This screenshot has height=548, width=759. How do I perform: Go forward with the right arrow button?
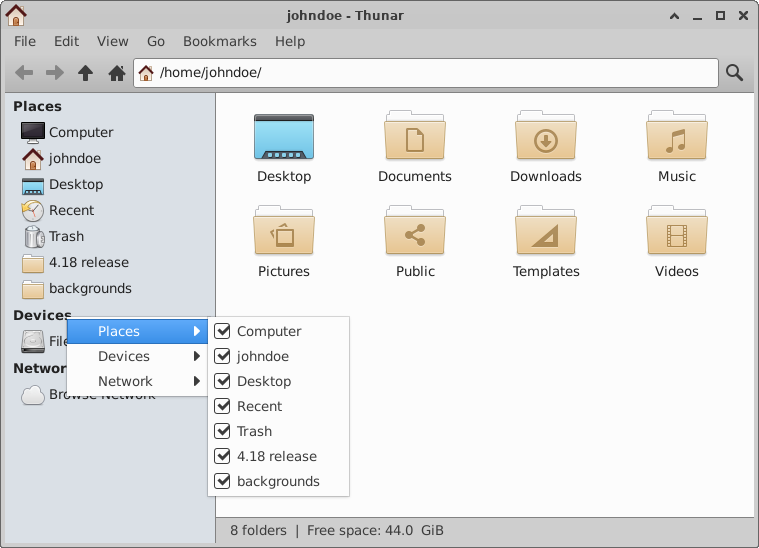point(55,73)
